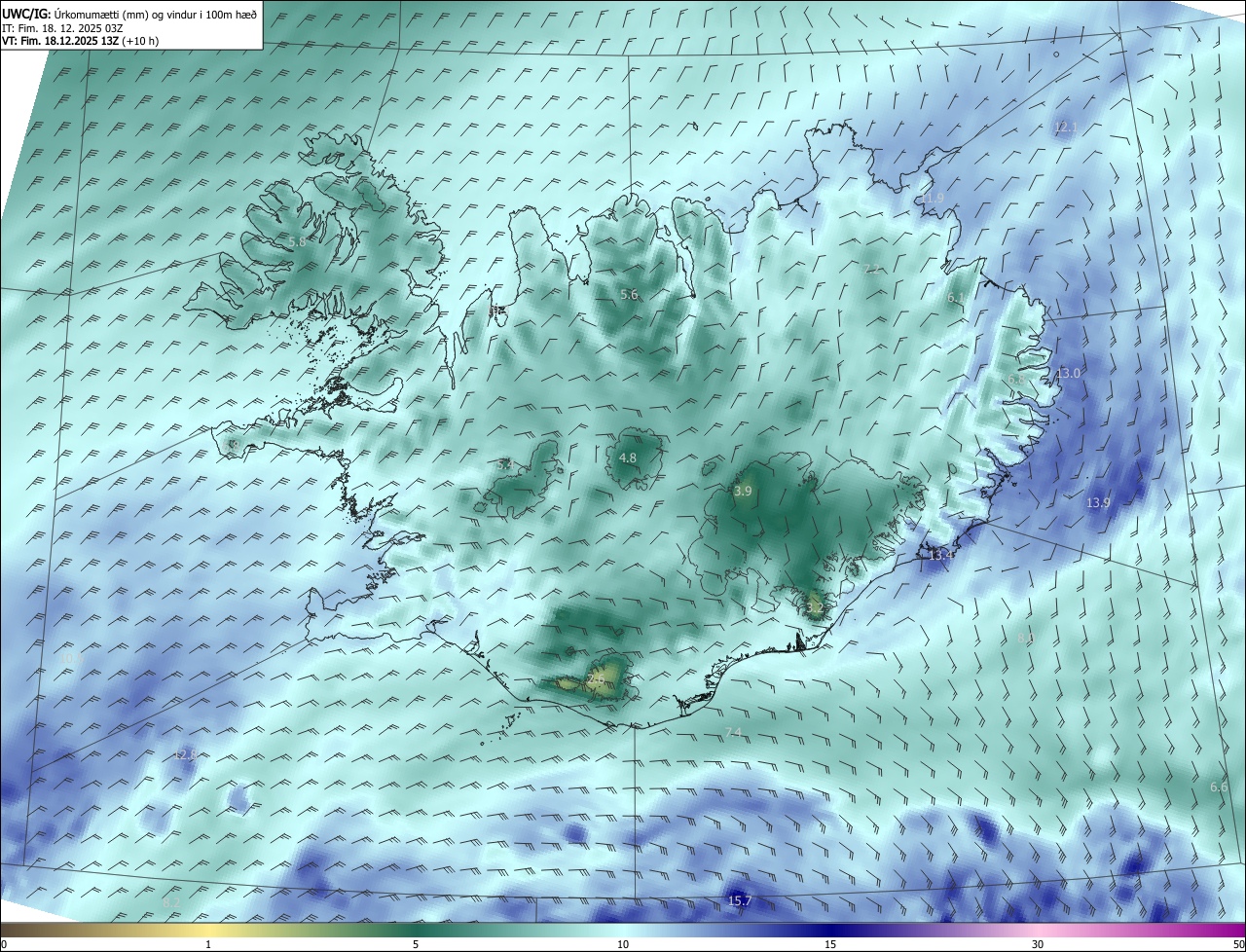Screen dimensions: 1246x952
Task: Click the 'VT: Fim. 18.12.2025 13Z (+10 h)' line
Action: point(81,41)
